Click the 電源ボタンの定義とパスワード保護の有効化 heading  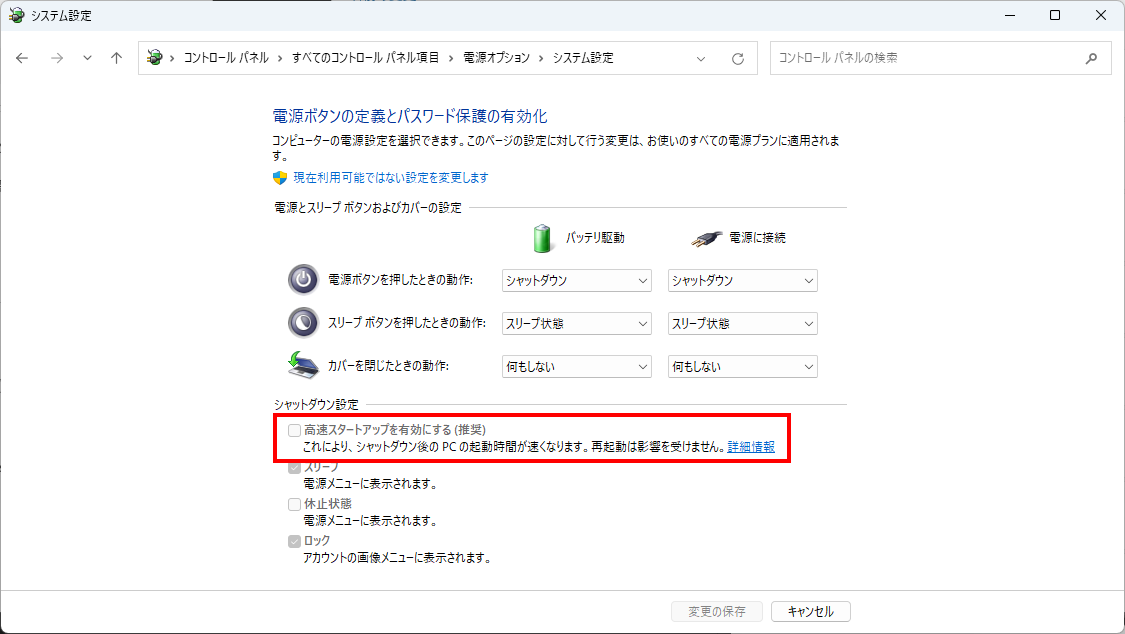click(410, 116)
